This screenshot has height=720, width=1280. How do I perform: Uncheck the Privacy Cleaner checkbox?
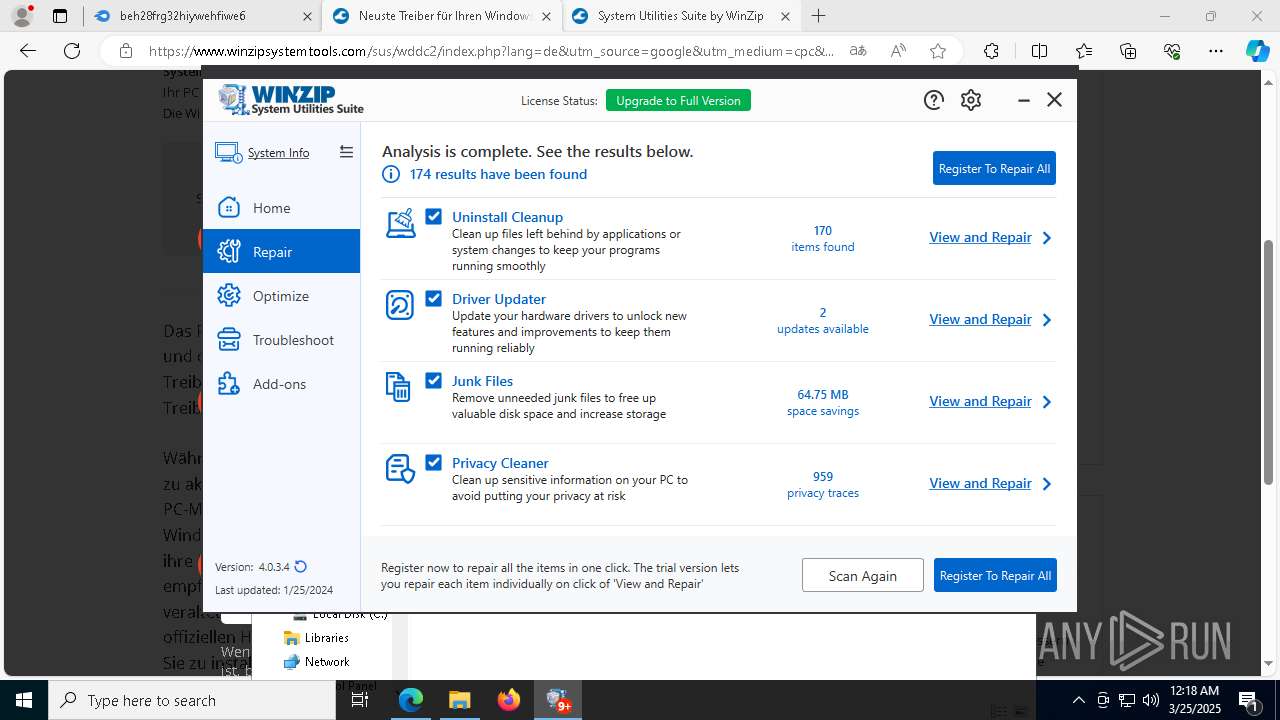(433, 462)
